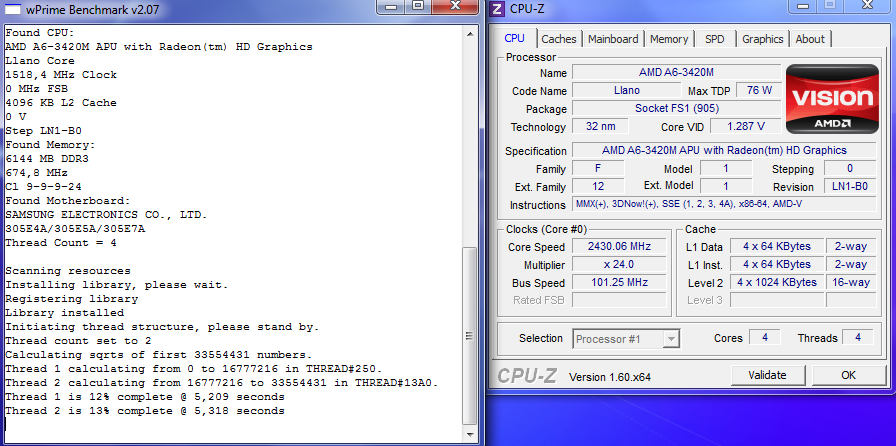Click the Validate button

point(767,375)
